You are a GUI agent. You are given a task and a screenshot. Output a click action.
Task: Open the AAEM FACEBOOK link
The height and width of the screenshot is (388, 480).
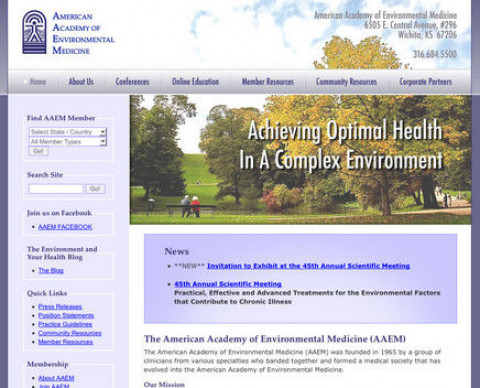(65, 227)
